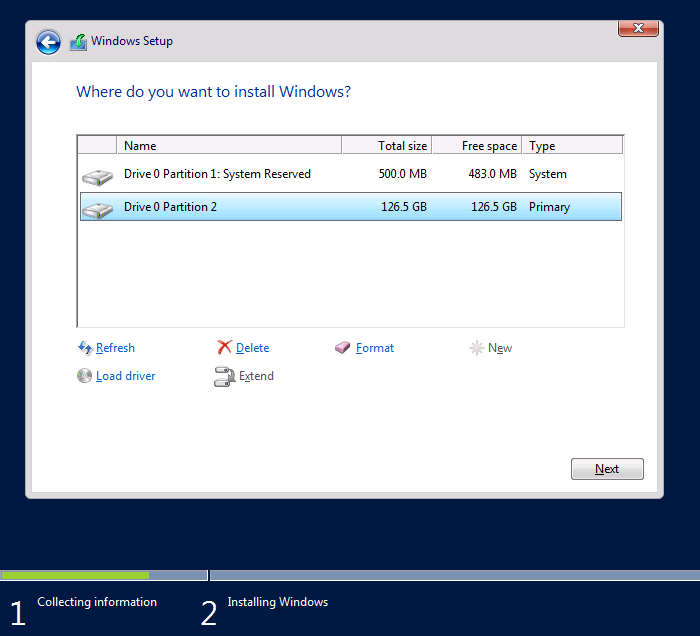The image size is (700, 636).
Task: Click the Collecting information progress bar
Action: pos(104,575)
